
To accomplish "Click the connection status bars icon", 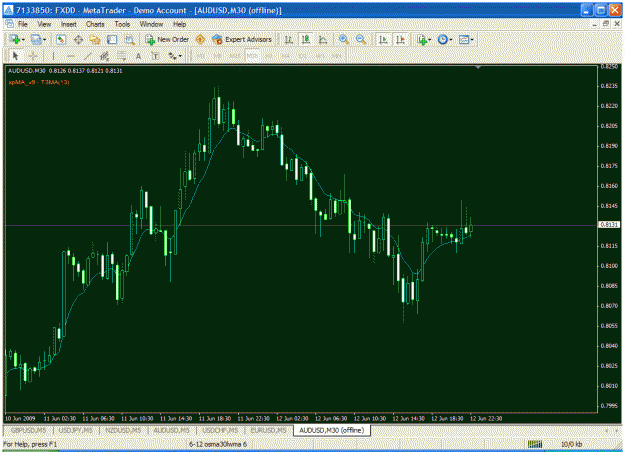I will [535, 444].
